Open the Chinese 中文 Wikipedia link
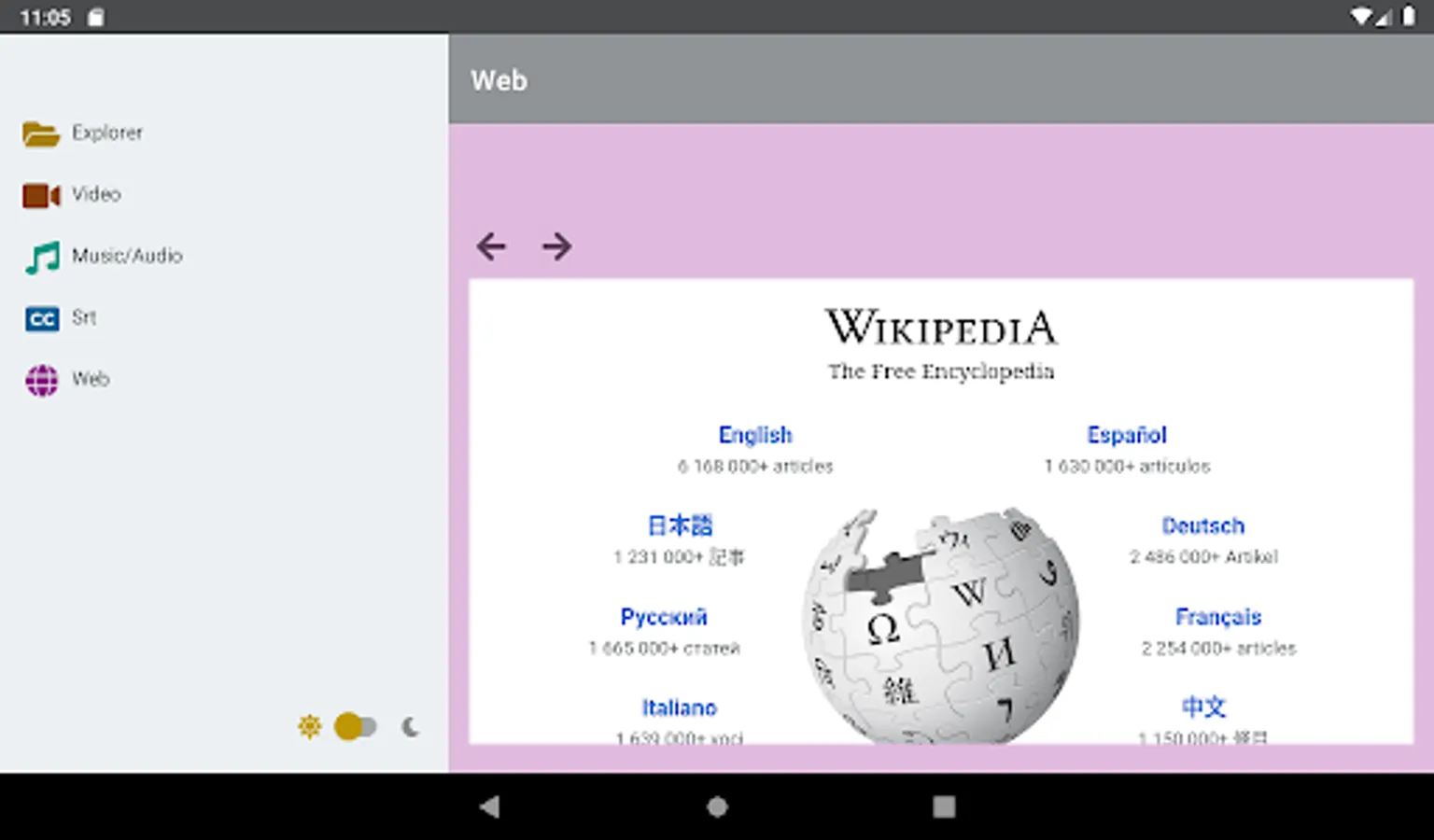Screen dimensions: 1434x840 (x=1203, y=707)
